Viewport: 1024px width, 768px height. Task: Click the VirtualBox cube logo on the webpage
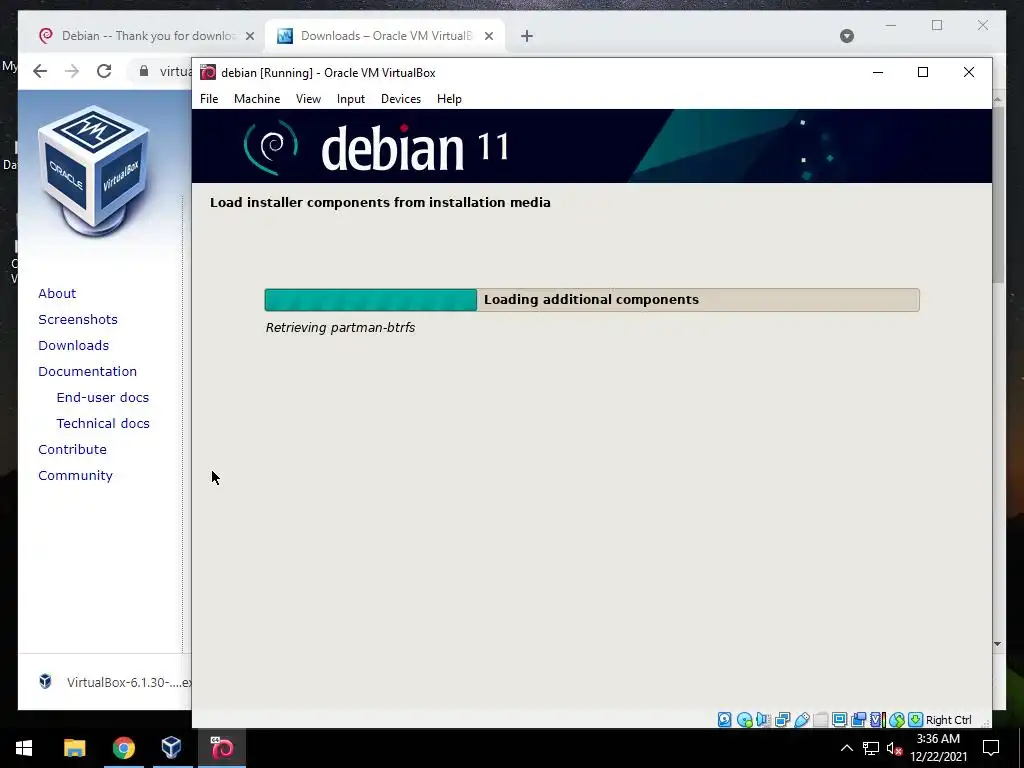tap(93, 171)
